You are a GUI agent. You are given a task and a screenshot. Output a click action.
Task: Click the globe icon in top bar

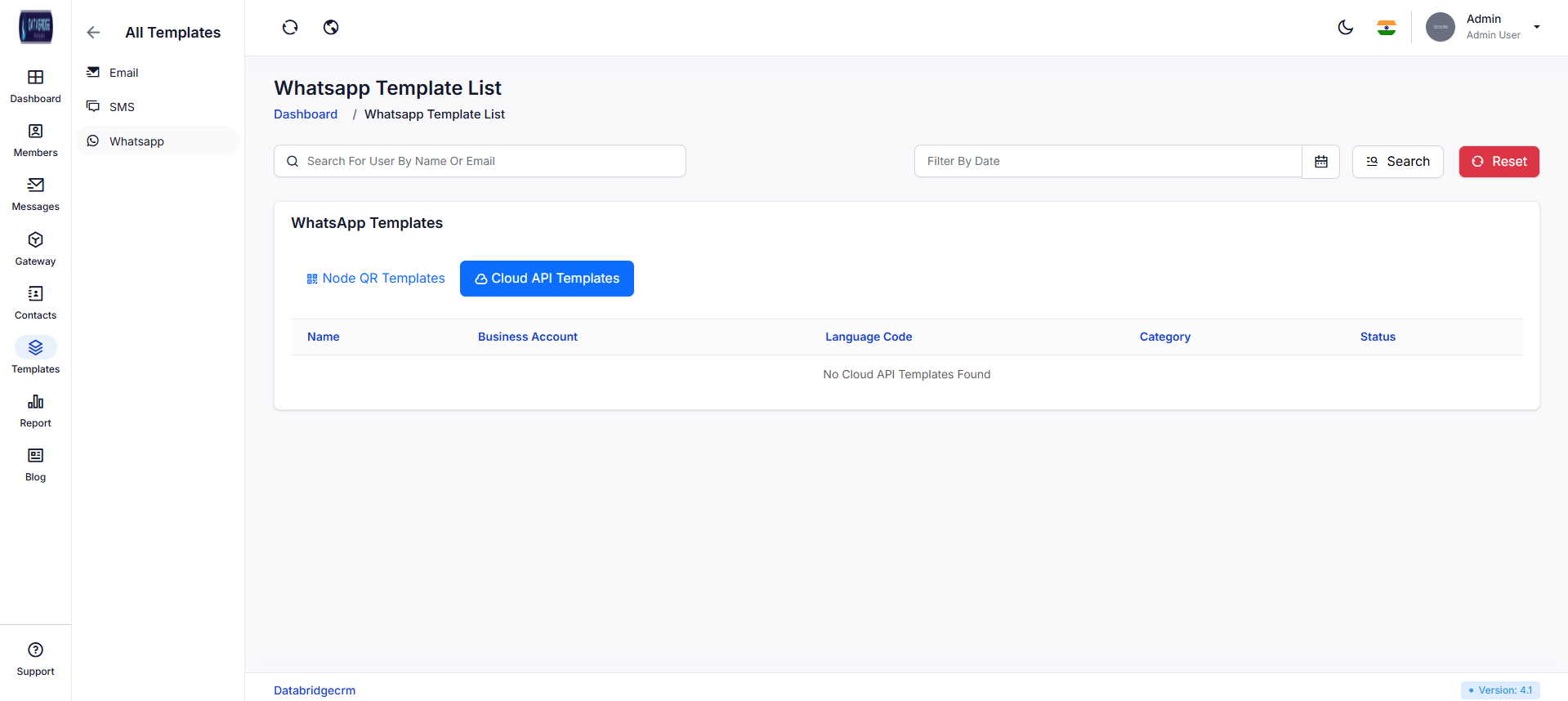(x=331, y=28)
